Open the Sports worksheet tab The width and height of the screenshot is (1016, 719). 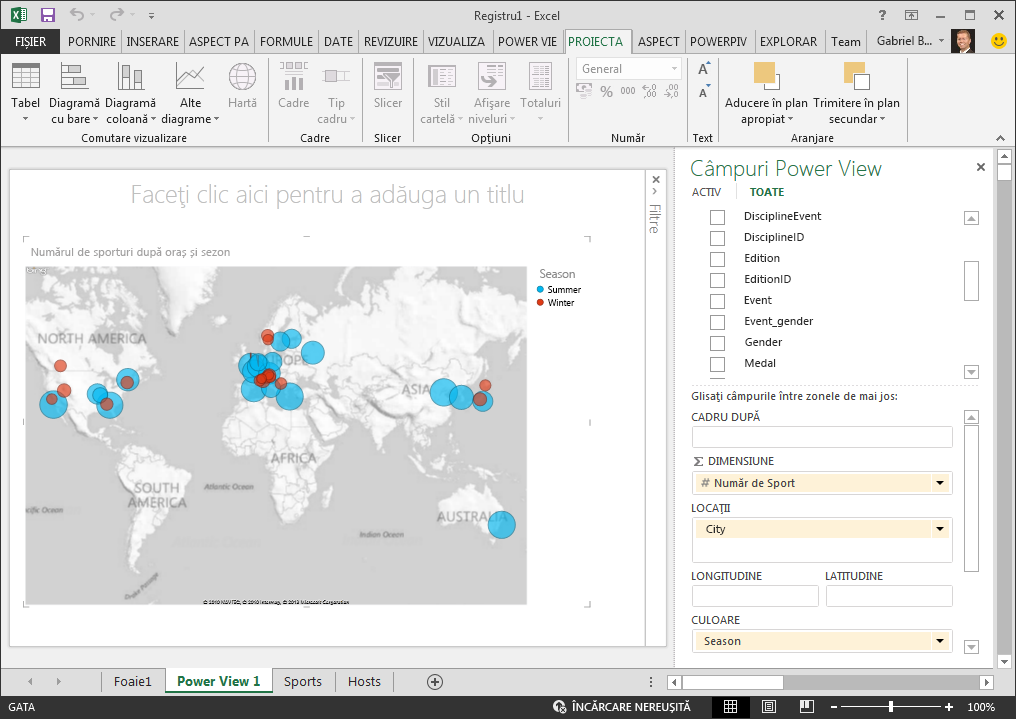[x=303, y=681]
